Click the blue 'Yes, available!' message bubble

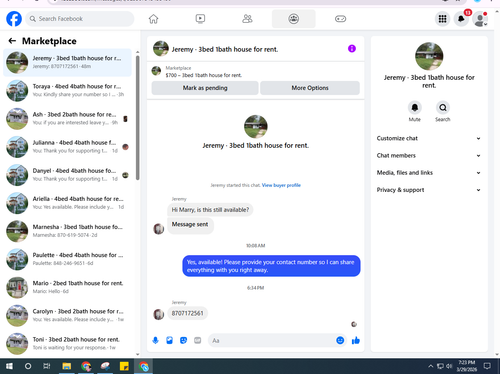click(271, 266)
